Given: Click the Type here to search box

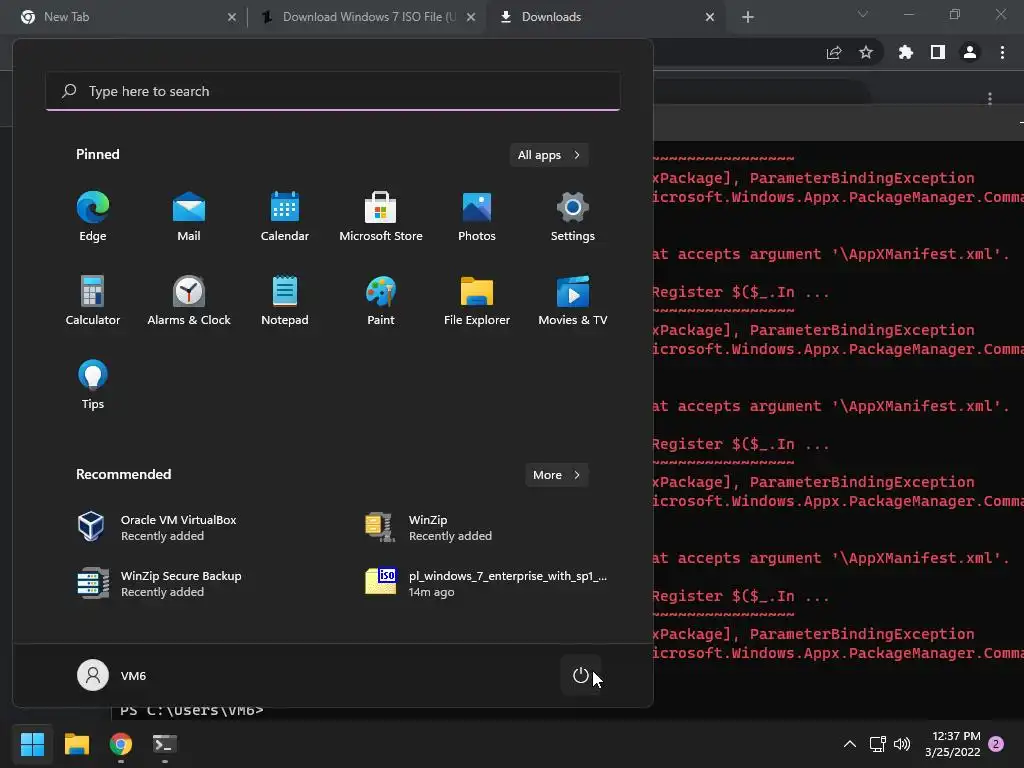Looking at the screenshot, I should 333,91.
